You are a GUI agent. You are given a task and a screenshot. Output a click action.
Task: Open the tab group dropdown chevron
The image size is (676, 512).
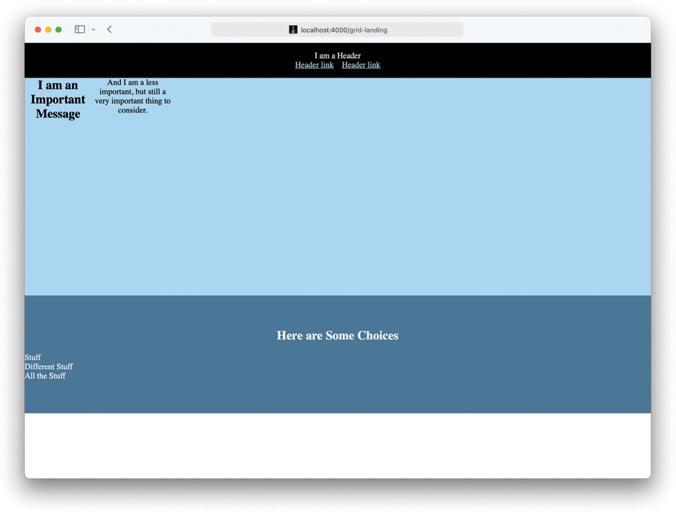93,30
